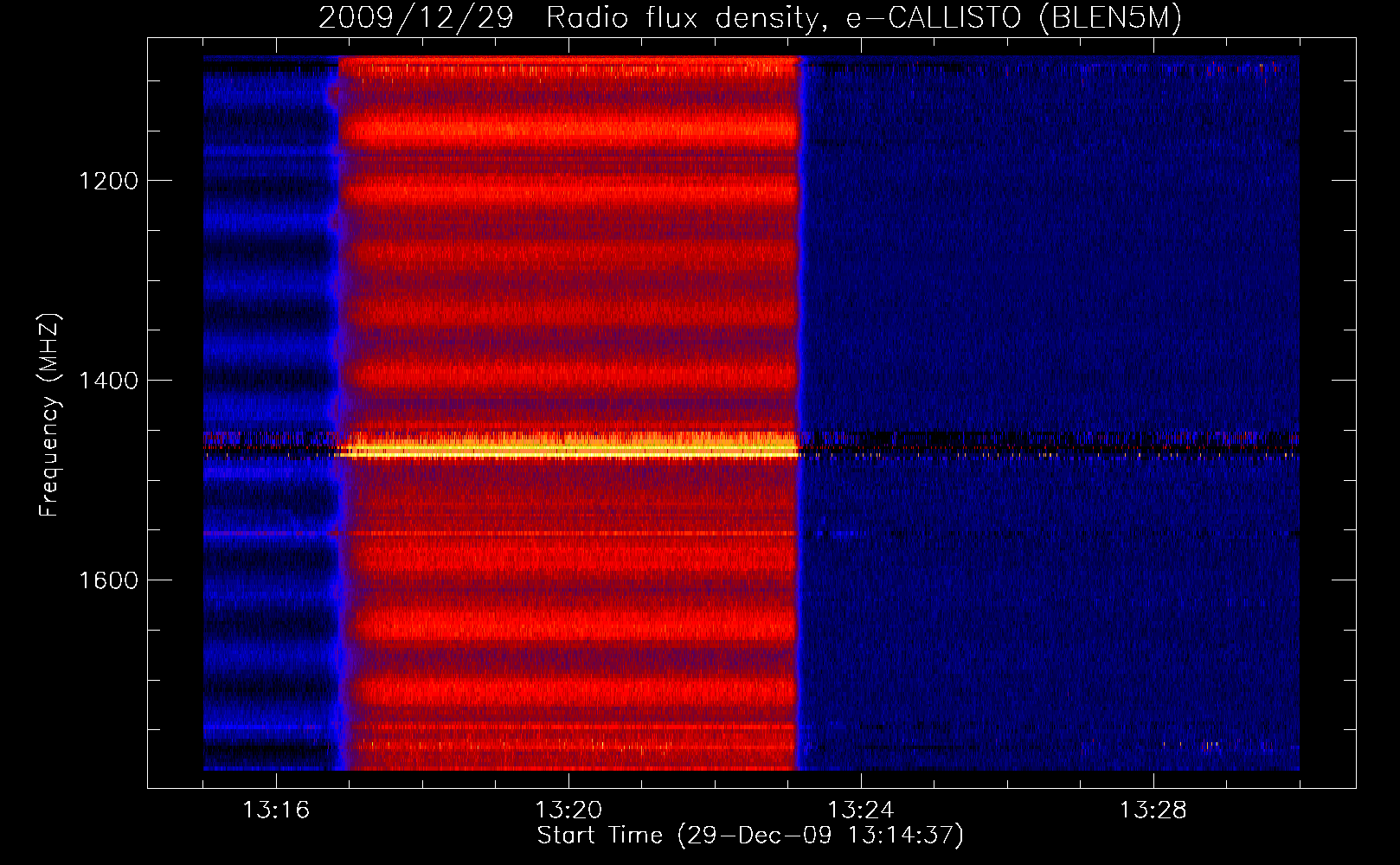Click the 'Start Time (29-Dec-09 13:14:37)' axis label

[x=750, y=836]
